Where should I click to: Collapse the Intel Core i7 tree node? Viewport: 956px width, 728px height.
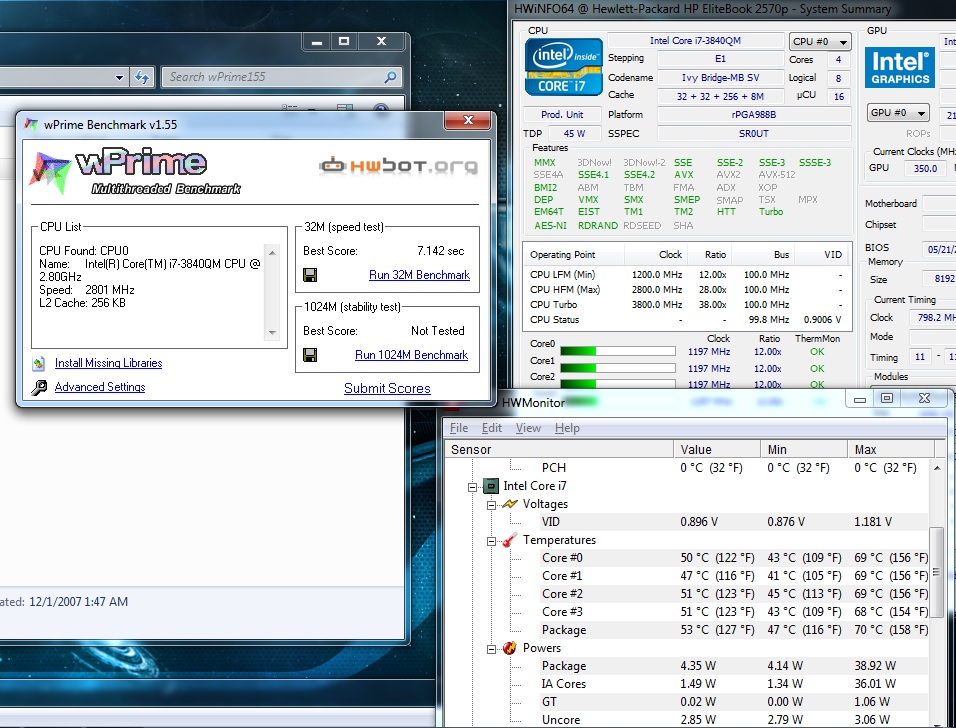(473, 487)
